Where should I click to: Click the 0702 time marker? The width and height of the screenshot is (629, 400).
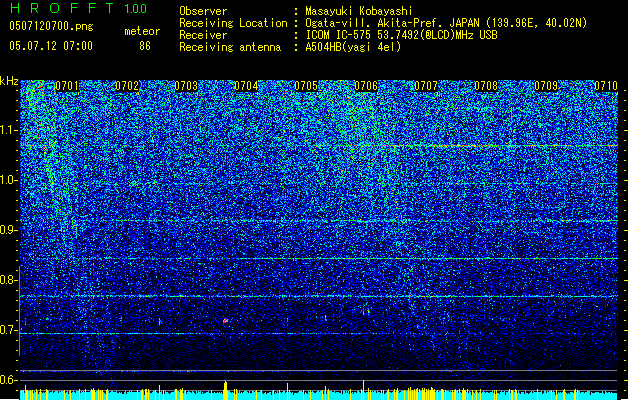[127, 86]
